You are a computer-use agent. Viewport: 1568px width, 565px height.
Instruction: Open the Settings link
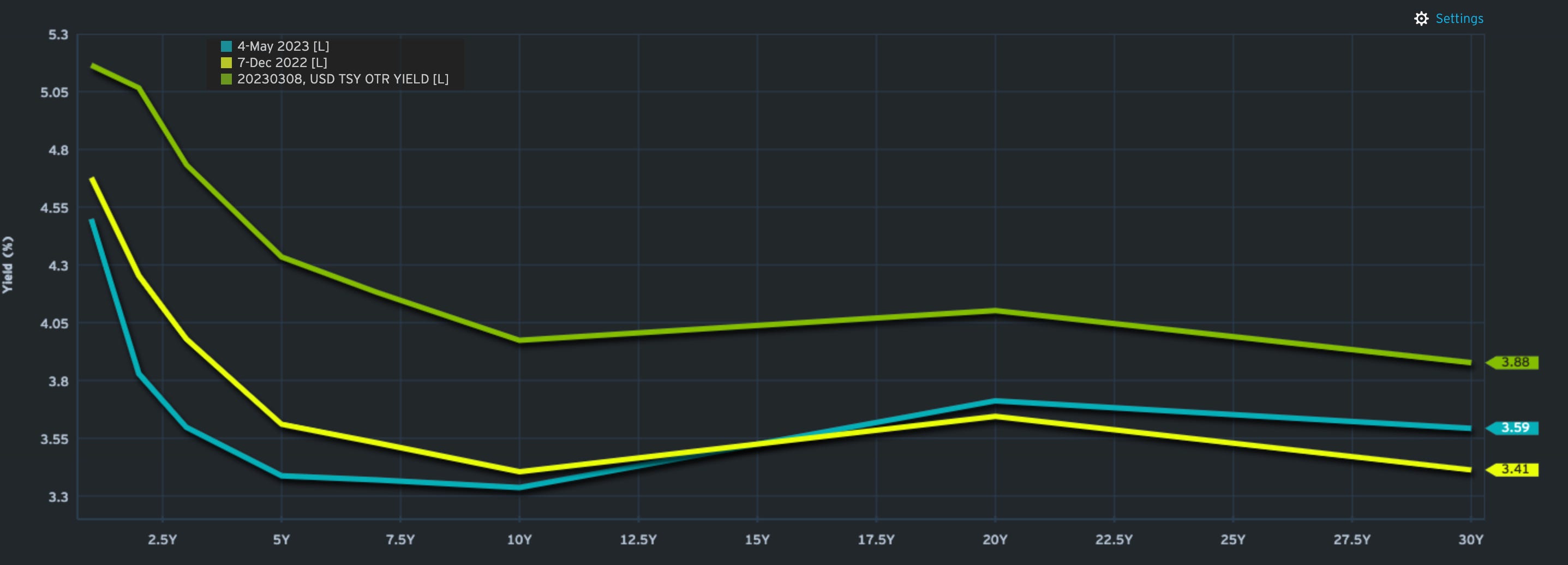pyautogui.click(x=1459, y=19)
